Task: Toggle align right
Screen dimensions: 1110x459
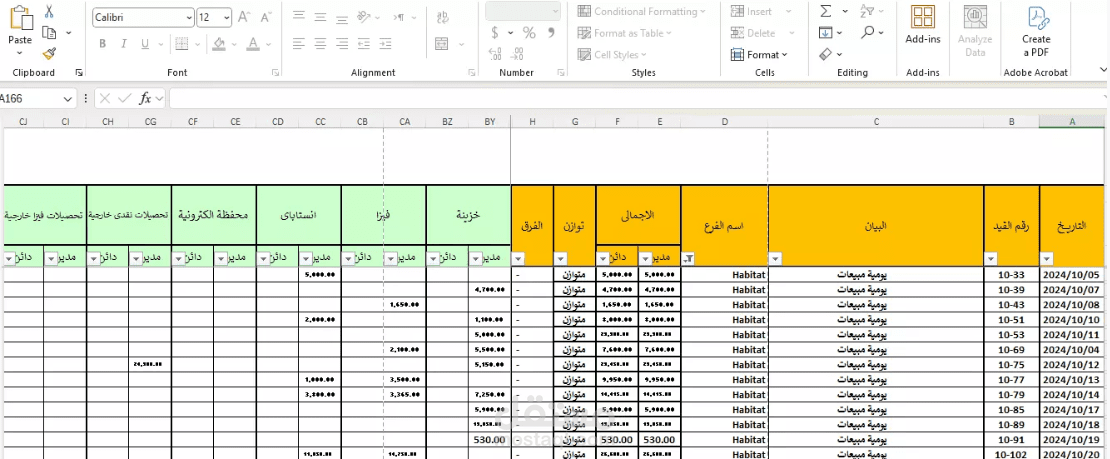Action: click(342, 44)
